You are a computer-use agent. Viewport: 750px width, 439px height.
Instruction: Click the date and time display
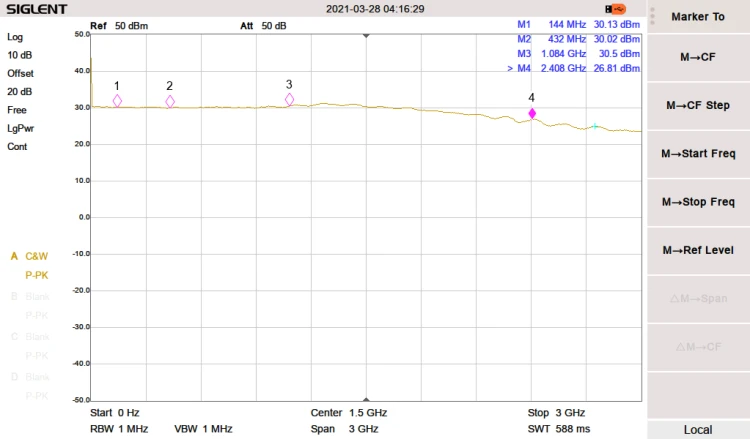coord(375,9)
